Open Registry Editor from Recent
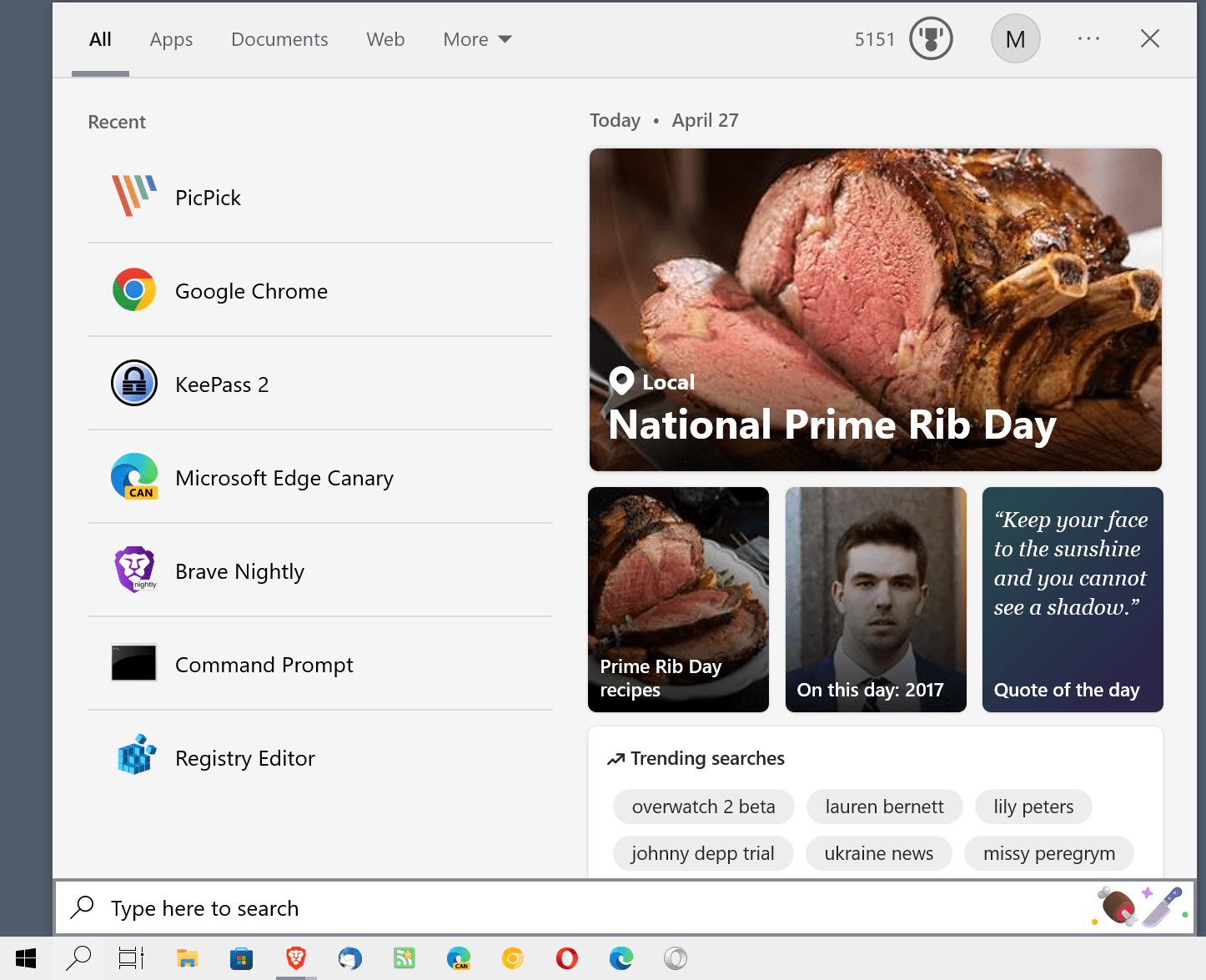 [x=320, y=757]
